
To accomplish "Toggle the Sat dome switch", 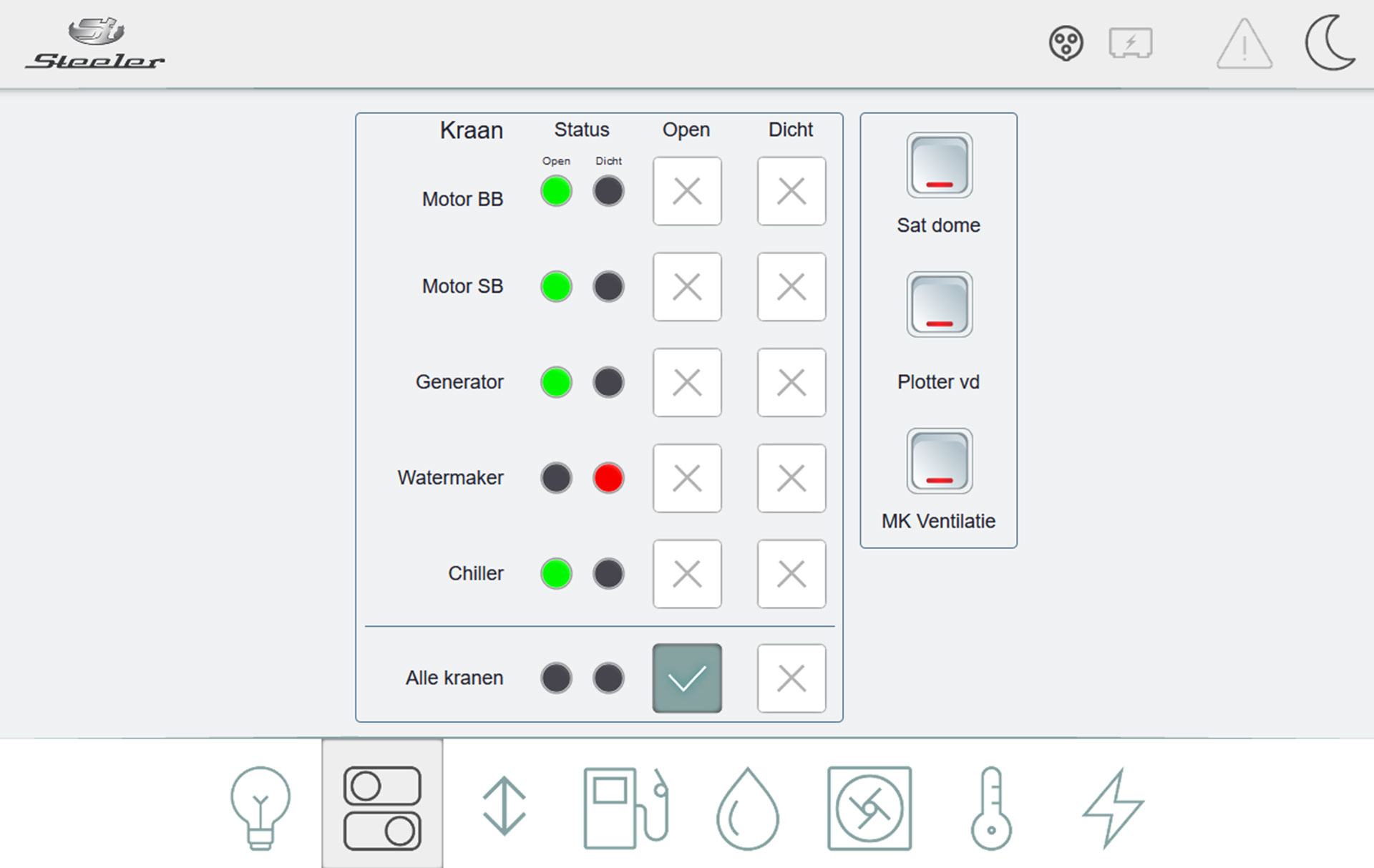I will point(940,165).
